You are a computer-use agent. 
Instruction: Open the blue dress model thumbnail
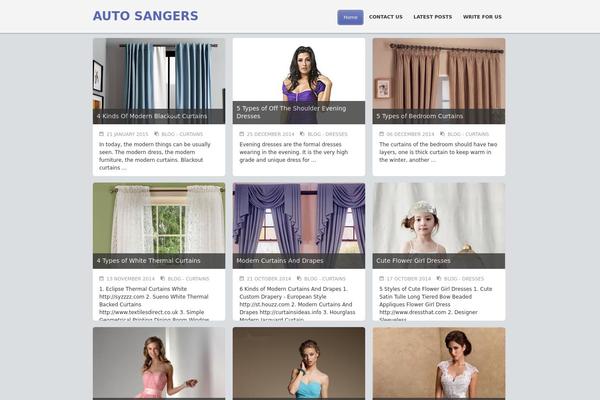click(x=299, y=362)
